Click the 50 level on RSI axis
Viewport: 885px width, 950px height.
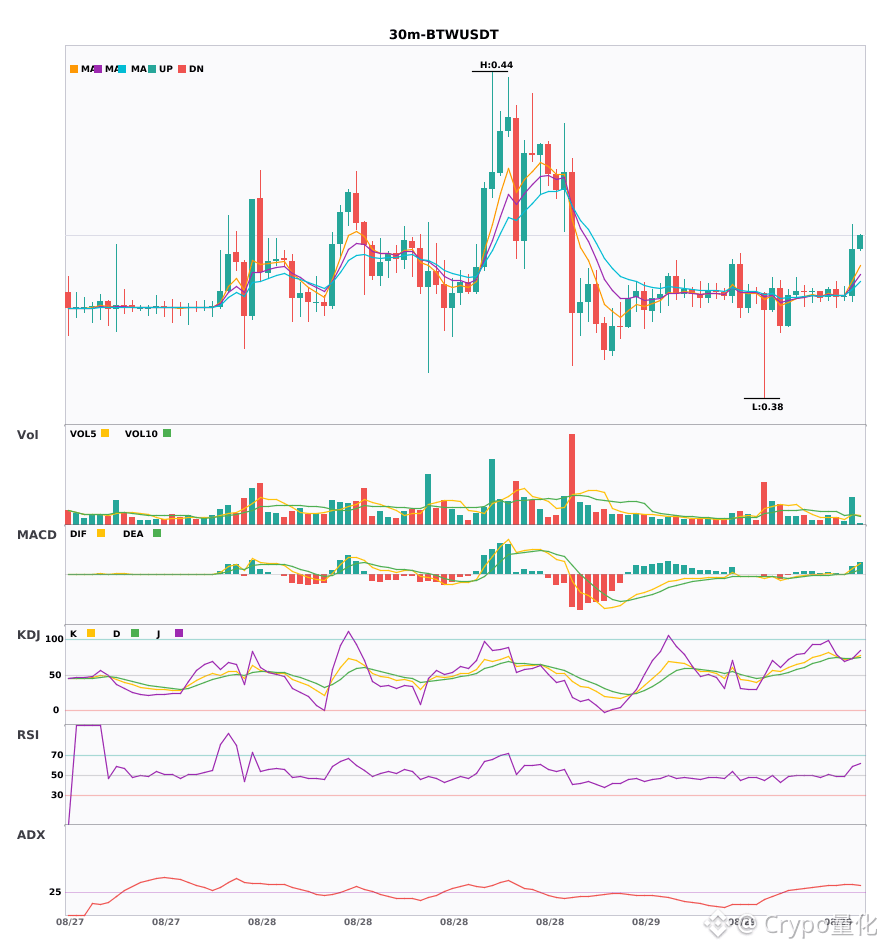tap(57, 775)
